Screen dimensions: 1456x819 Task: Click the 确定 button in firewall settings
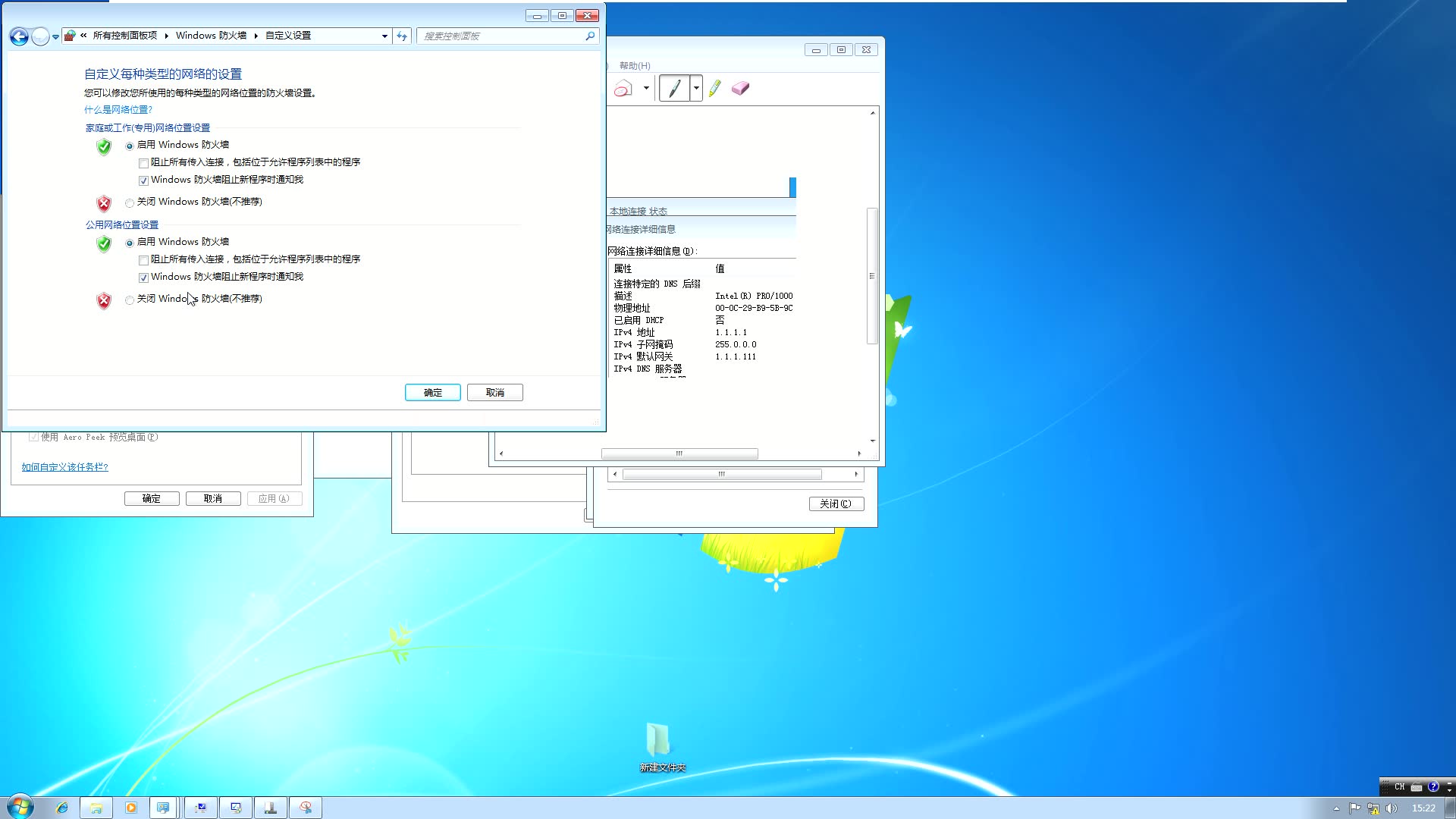(432, 392)
